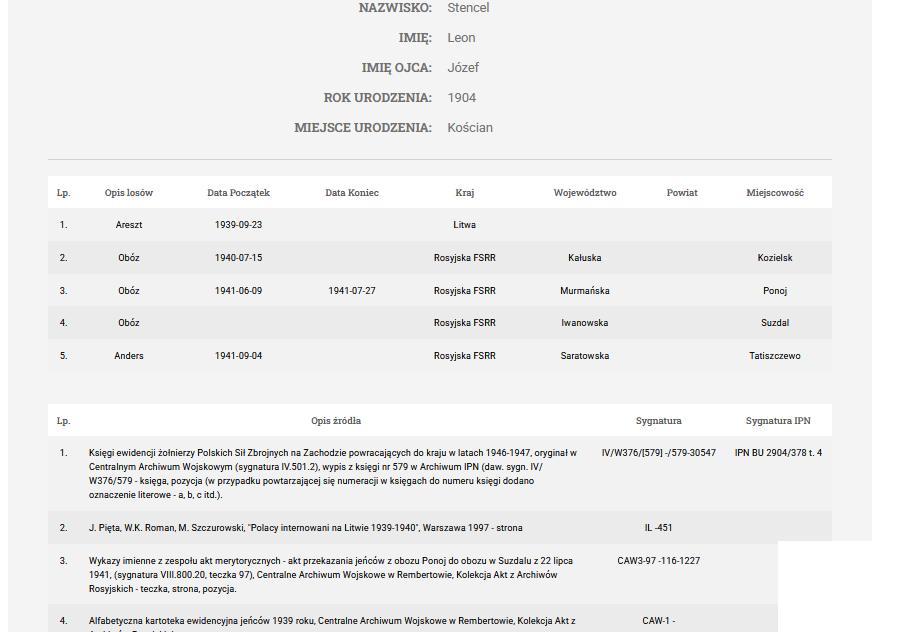Viewport: 900px width, 632px height.
Task: Click the 'Sygnatura IPN' column header
Action: click(x=778, y=421)
